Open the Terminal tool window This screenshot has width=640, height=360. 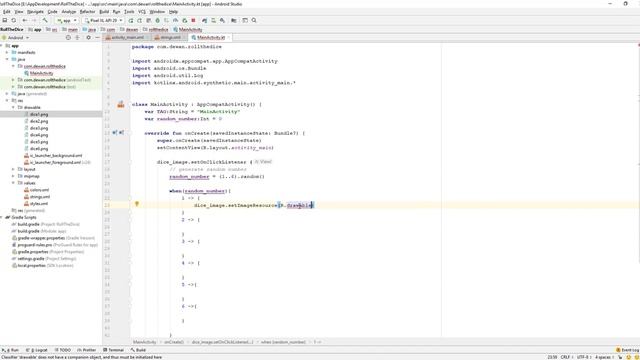tap(113, 350)
